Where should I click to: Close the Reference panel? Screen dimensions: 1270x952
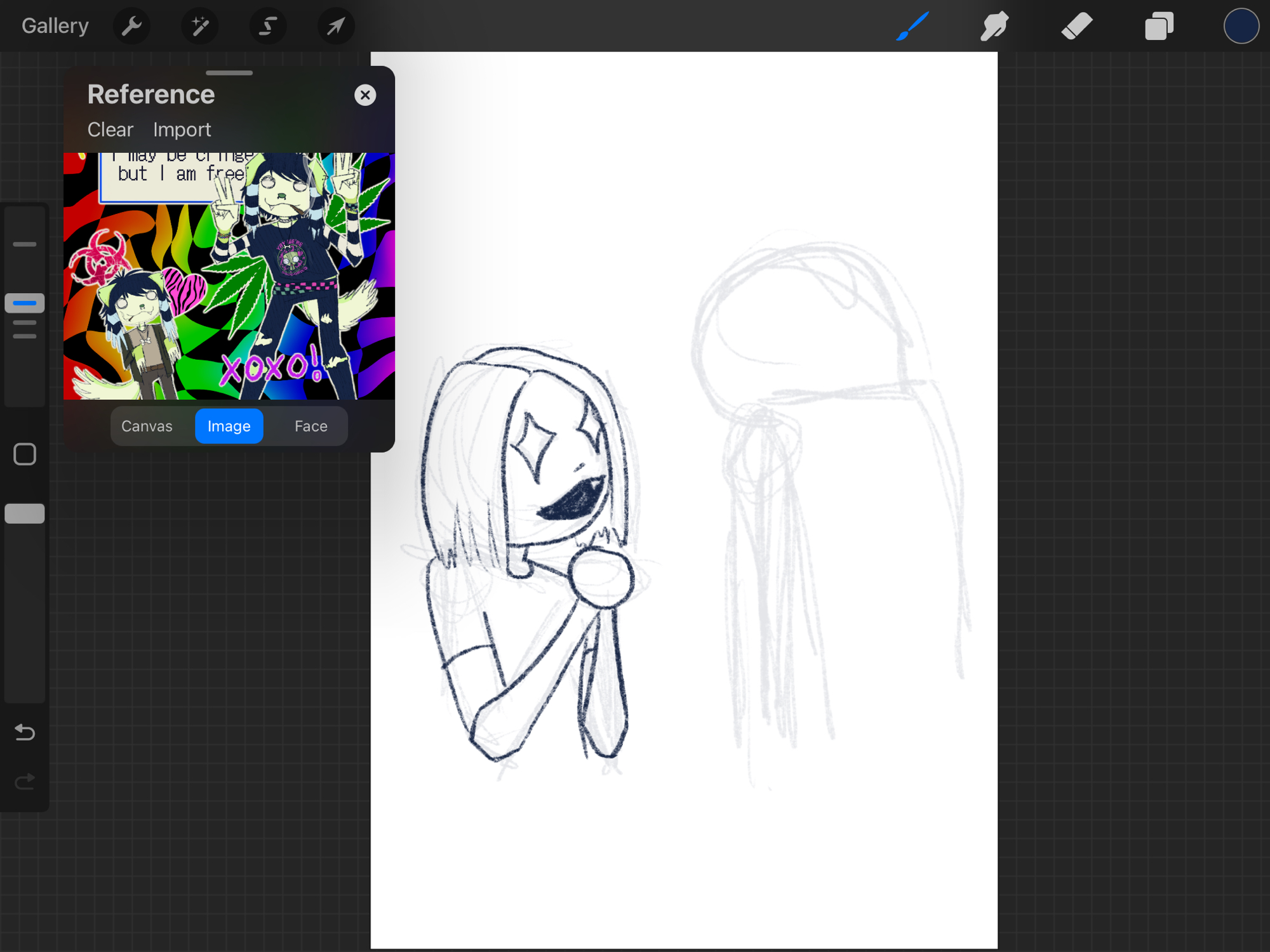click(x=365, y=95)
